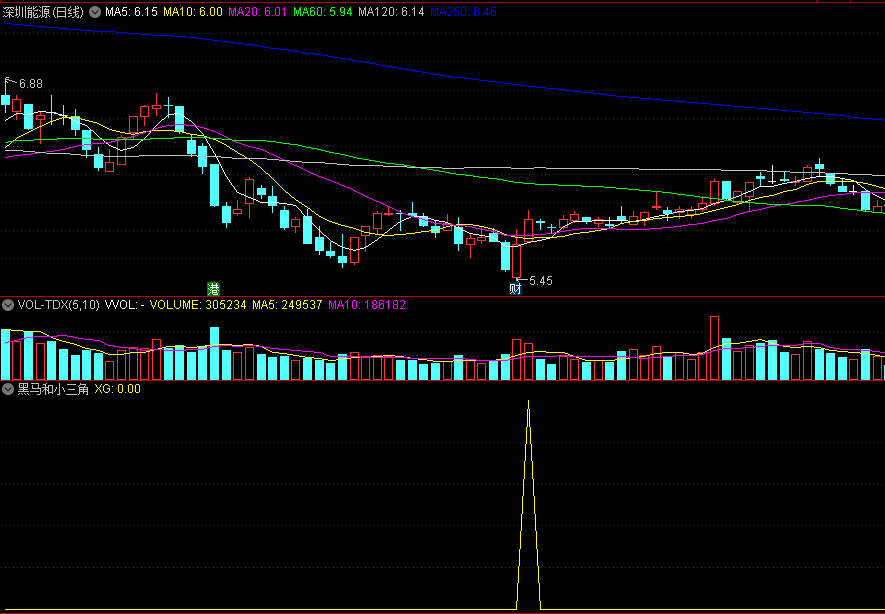Click the yellow XG signal spike peak
The height and width of the screenshot is (614, 885).
click(x=528, y=402)
